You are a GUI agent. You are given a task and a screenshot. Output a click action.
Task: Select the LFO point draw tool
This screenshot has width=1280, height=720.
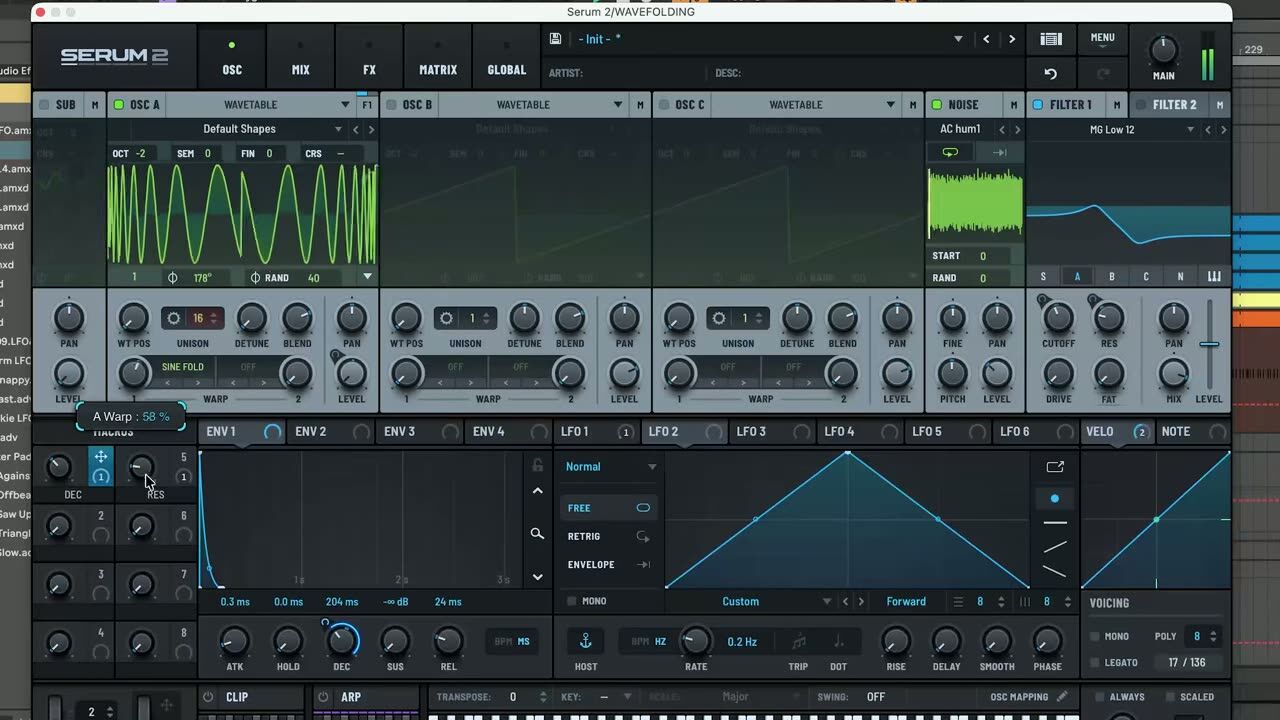point(1054,498)
